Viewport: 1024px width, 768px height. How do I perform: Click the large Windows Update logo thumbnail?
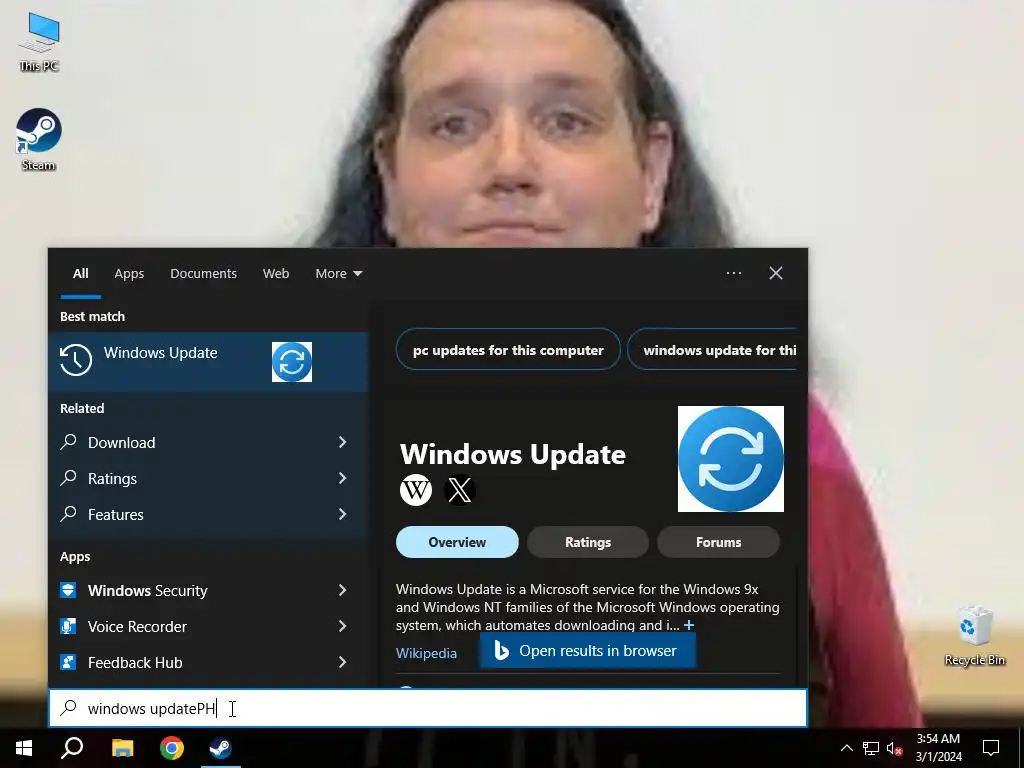[731, 458]
